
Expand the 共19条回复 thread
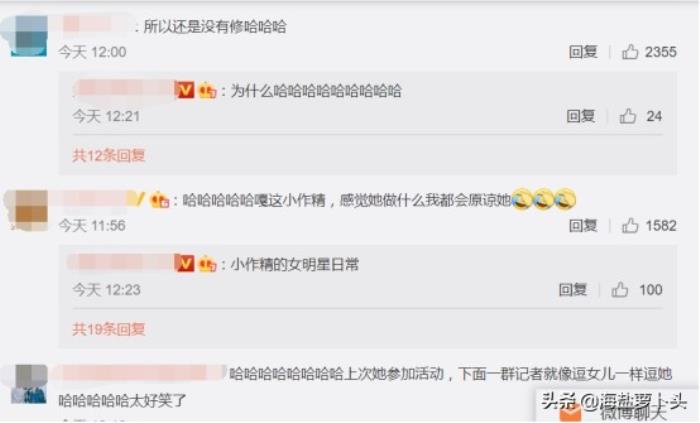108,329
